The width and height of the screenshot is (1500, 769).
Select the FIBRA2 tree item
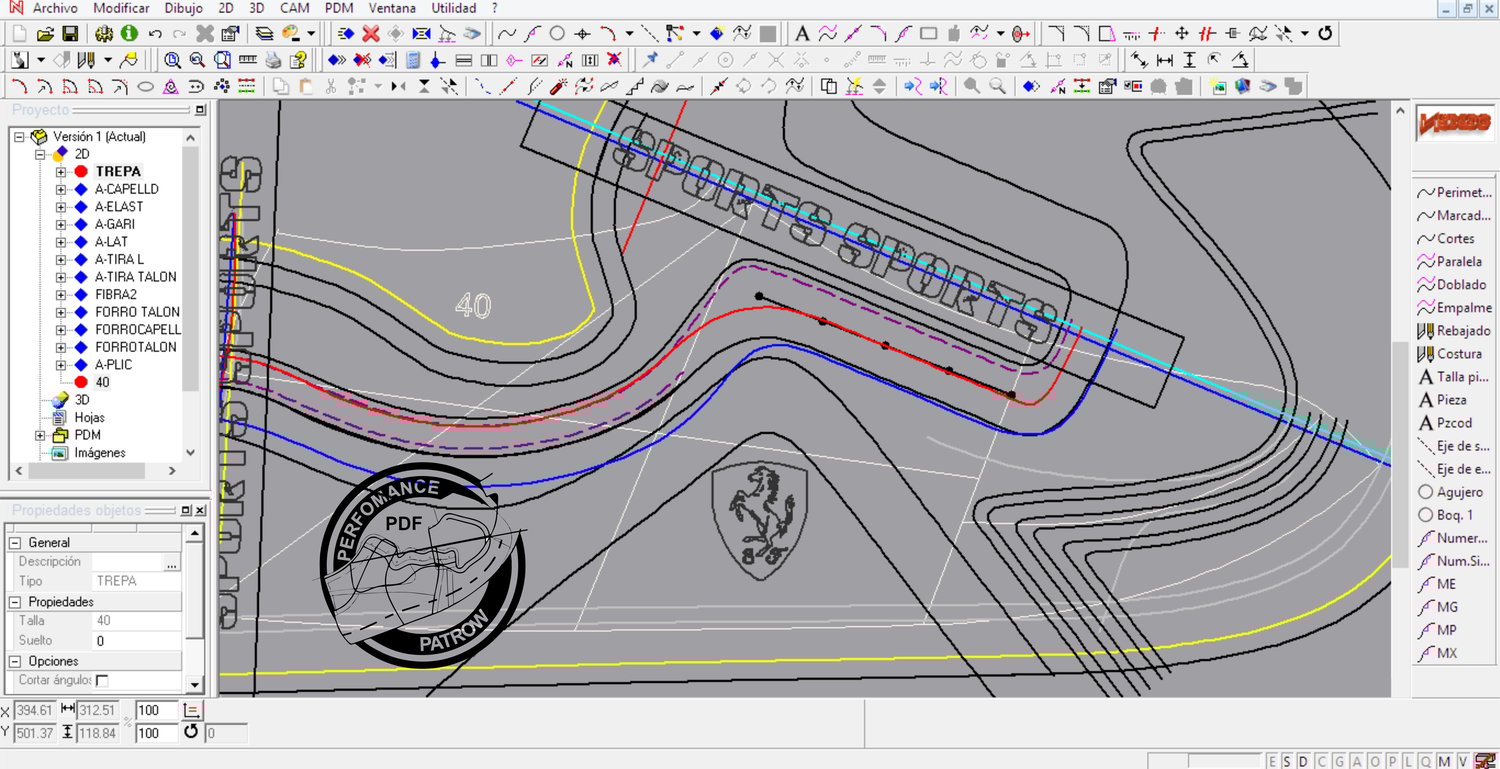pos(116,295)
